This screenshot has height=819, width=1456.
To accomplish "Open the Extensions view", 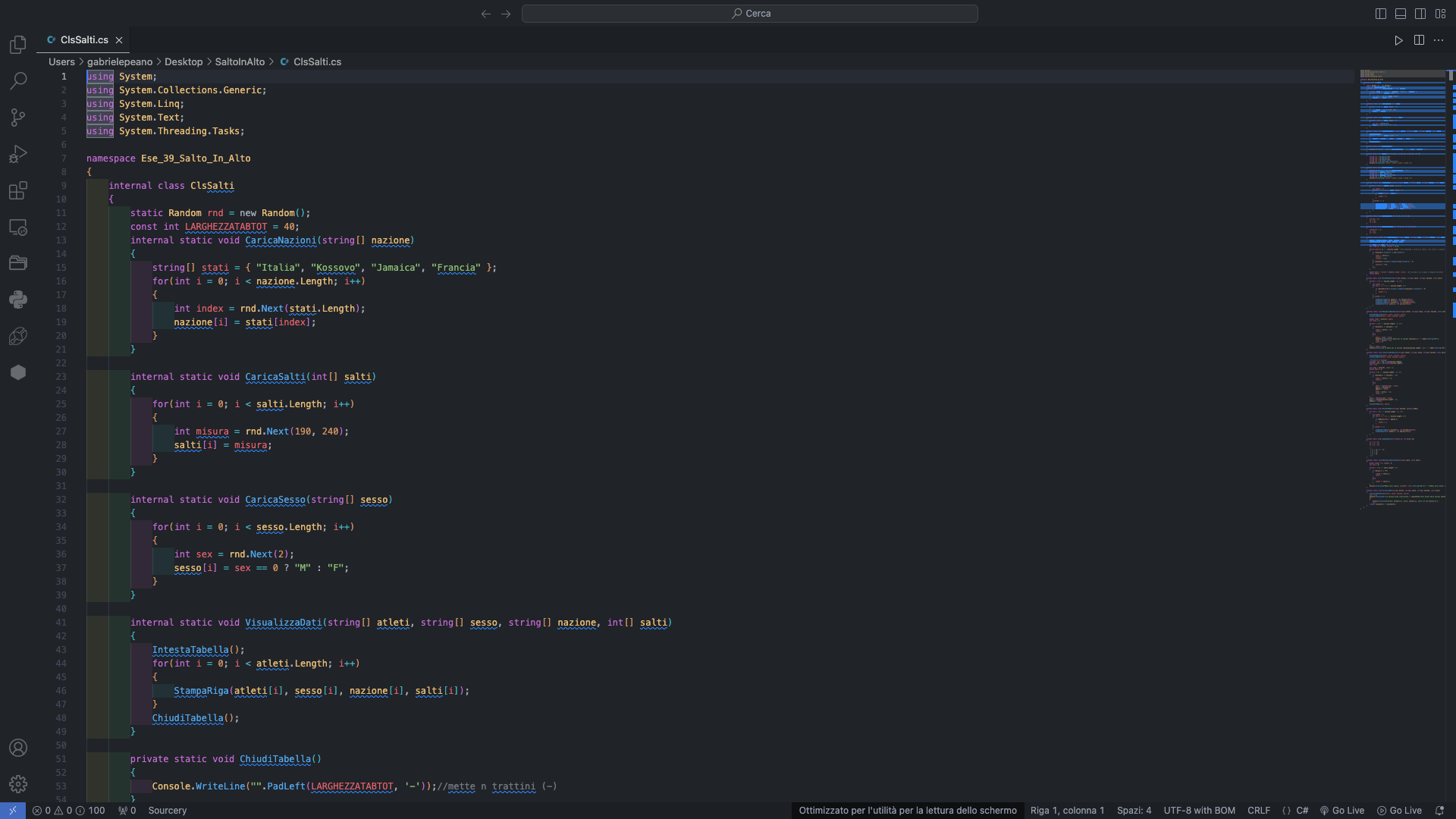I will pos(18,190).
